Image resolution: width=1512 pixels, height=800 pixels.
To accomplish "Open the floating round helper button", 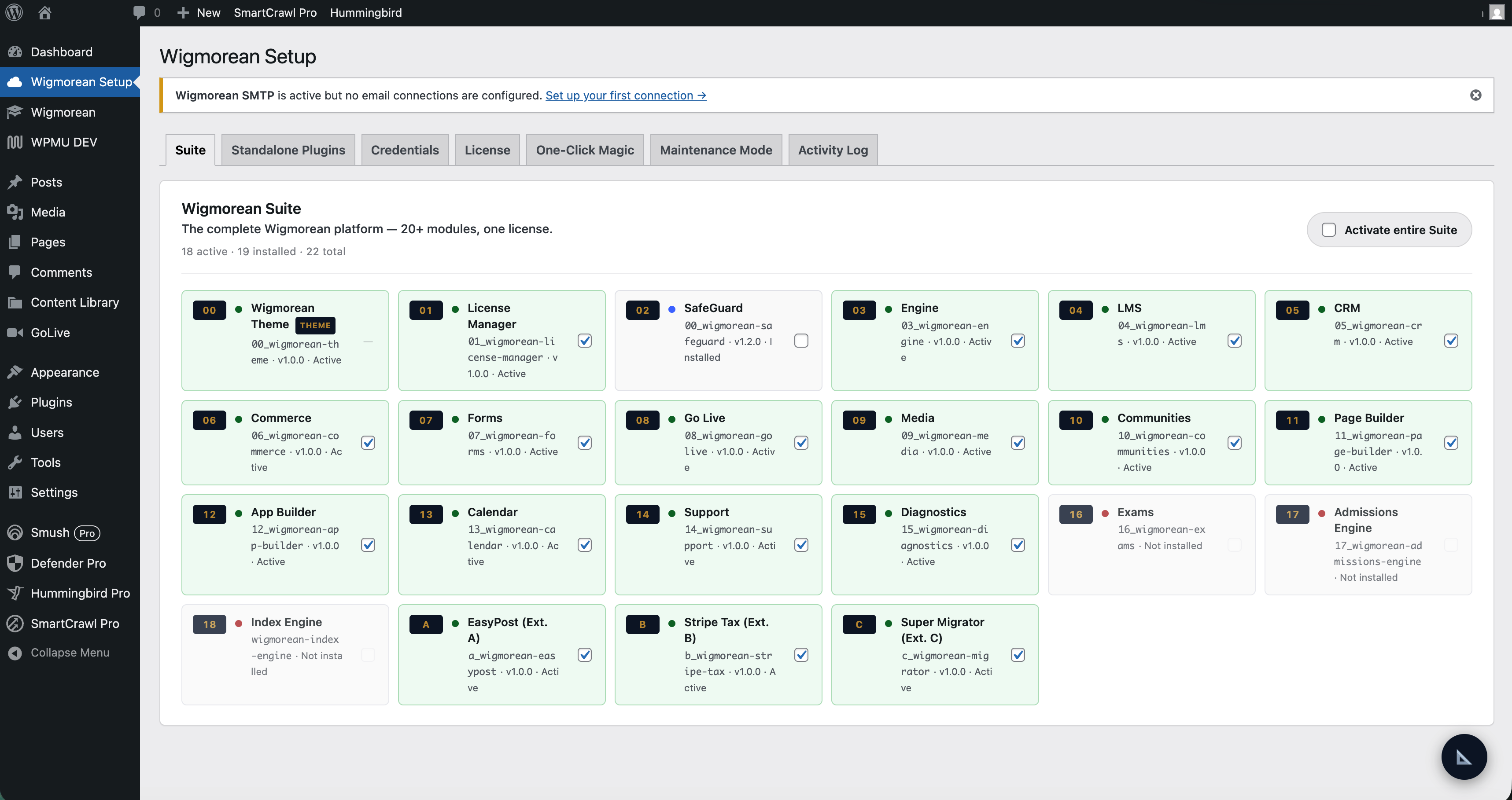I will click(x=1464, y=756).
